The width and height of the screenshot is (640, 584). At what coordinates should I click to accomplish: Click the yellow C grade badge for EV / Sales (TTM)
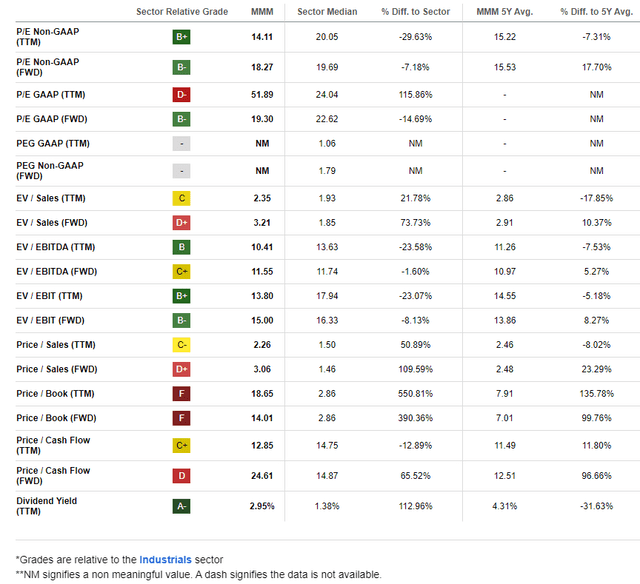pyautogui.click(x=181, y=198)
